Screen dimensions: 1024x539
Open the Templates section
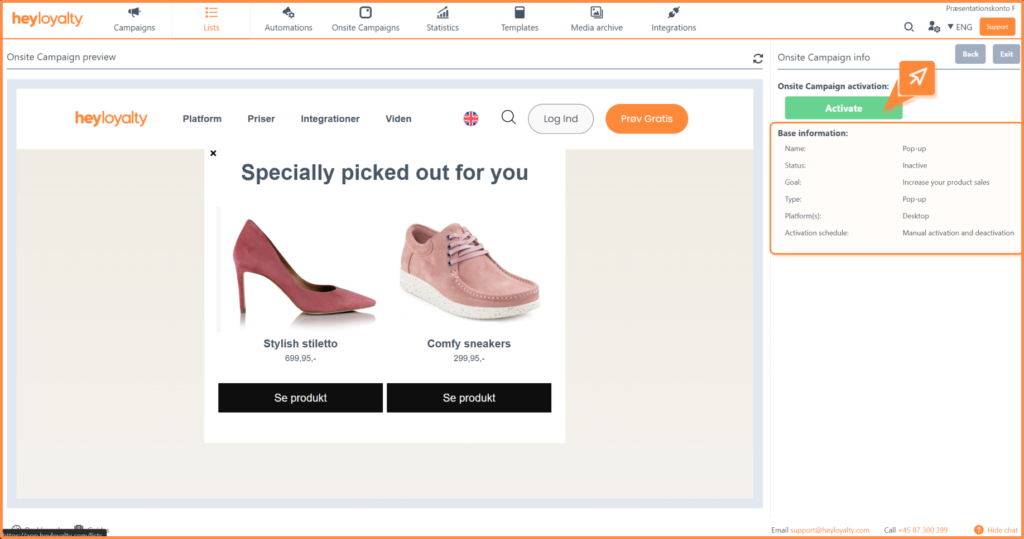pos(519,19)
